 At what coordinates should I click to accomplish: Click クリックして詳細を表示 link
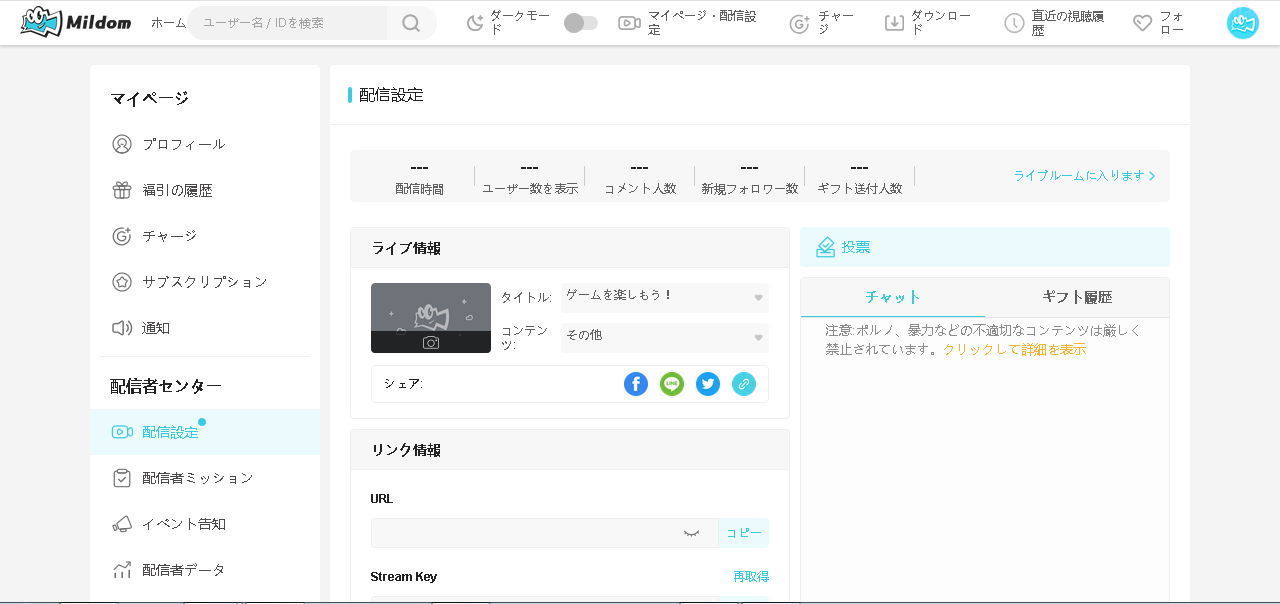(1014, 350)
